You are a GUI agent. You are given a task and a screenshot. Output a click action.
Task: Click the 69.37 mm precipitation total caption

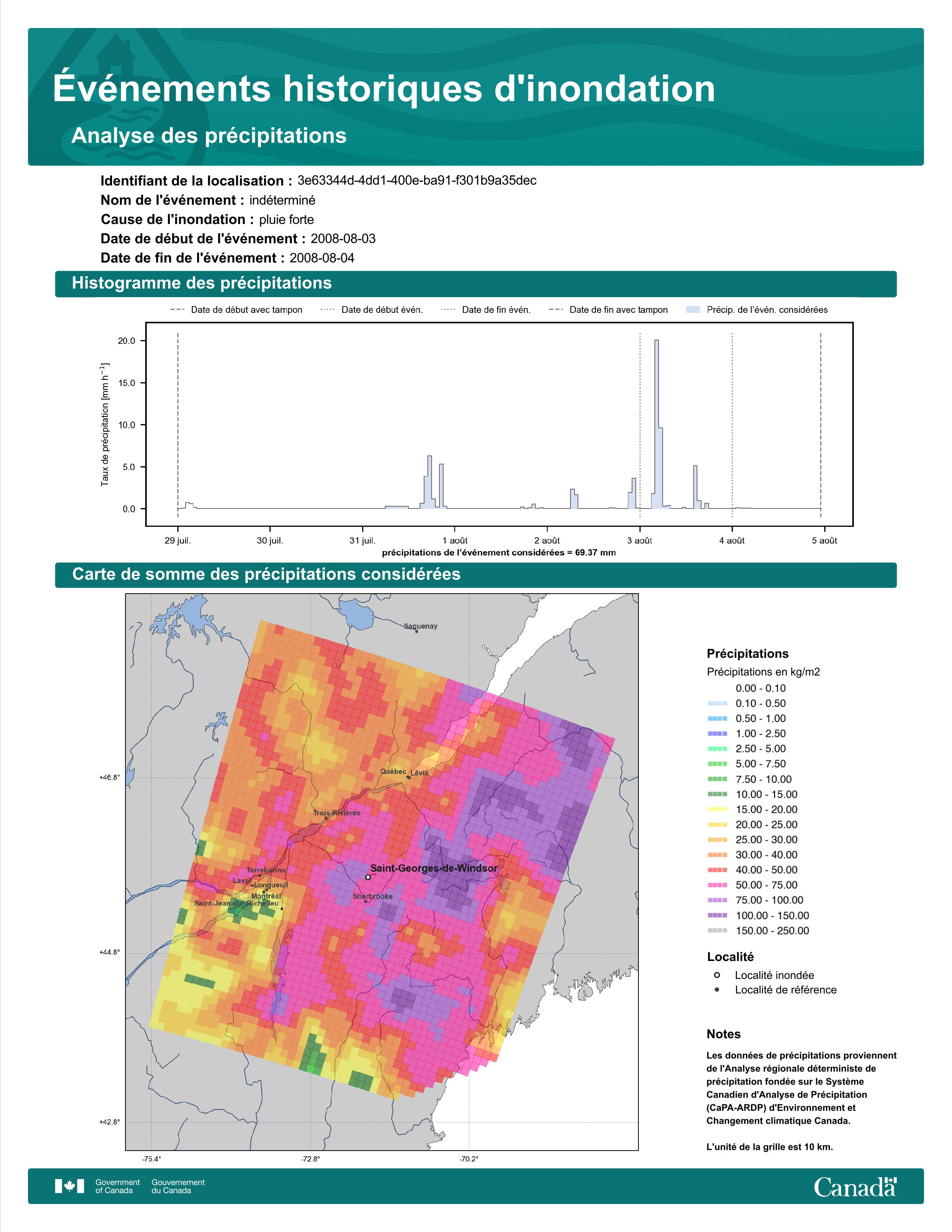point(499,552)
